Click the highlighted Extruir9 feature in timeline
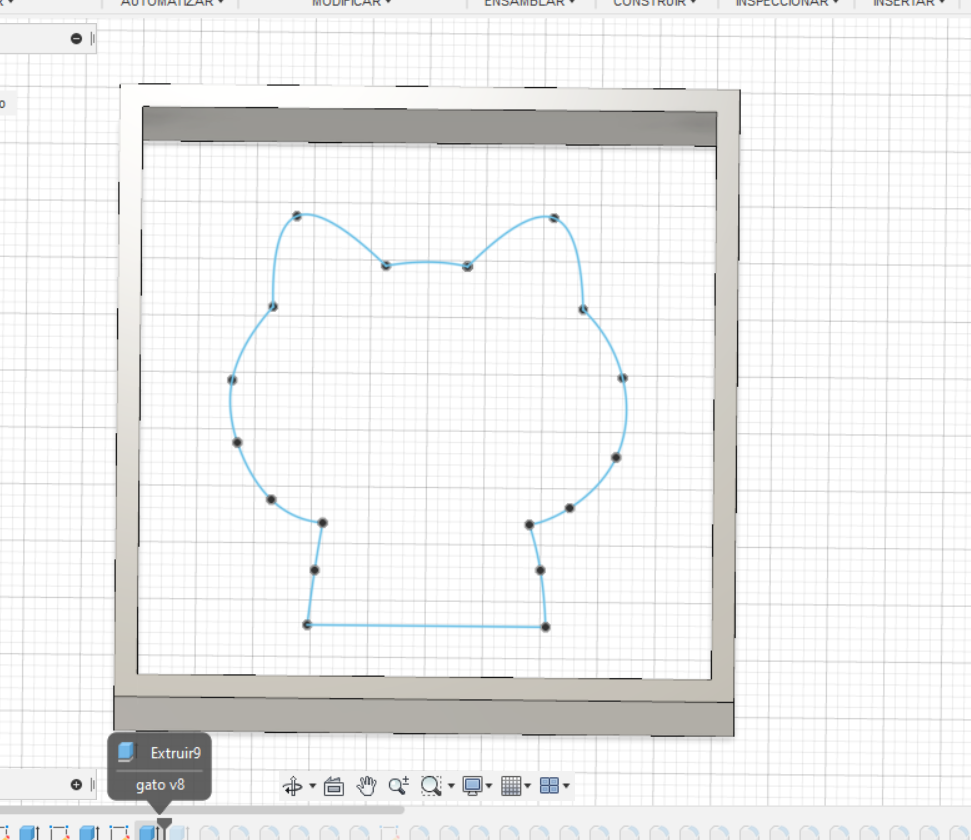The width and height of the screenshot is (971, 840). (147, 832)
